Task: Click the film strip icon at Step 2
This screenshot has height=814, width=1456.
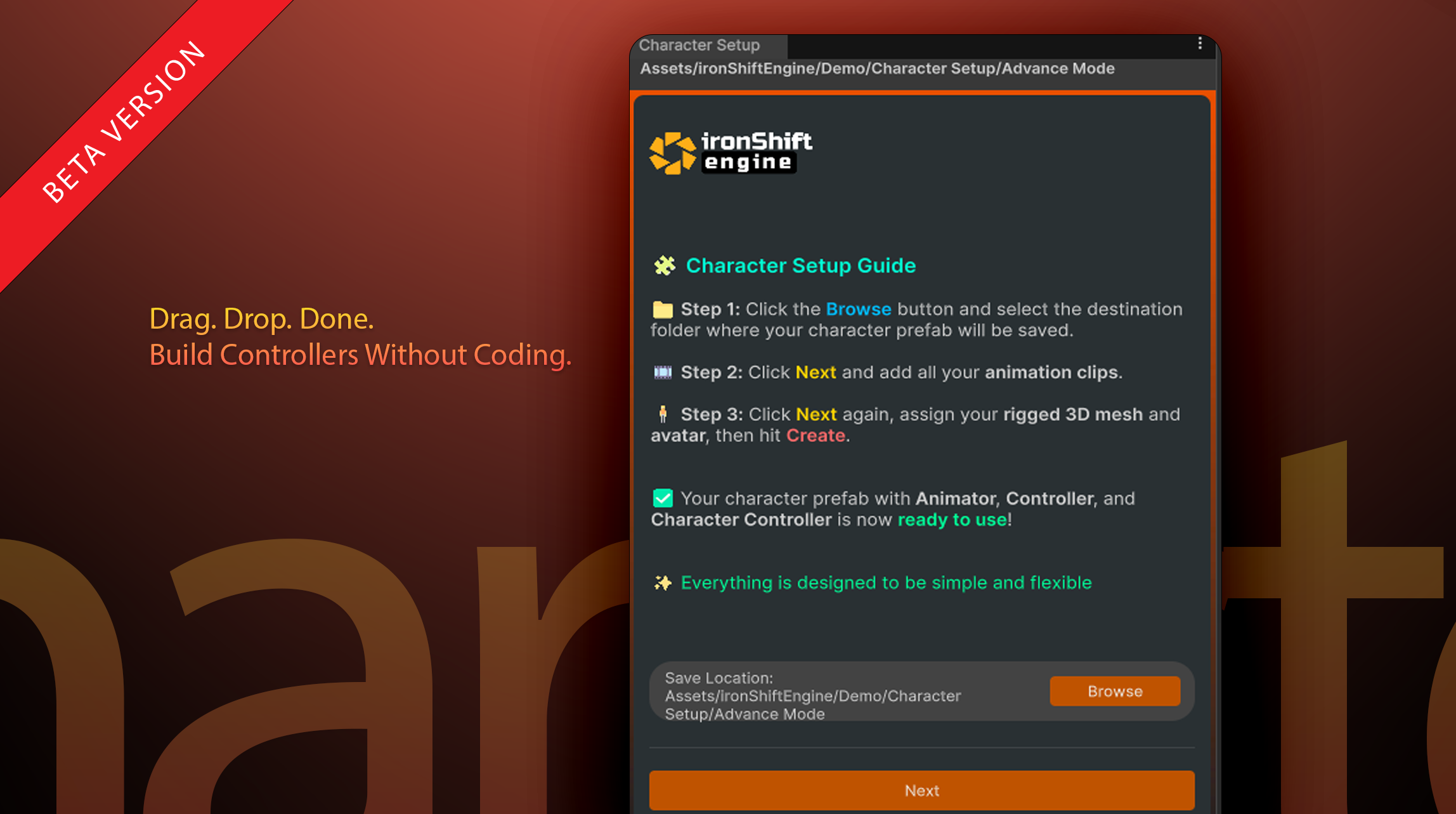Action: (x=663, y=372)
